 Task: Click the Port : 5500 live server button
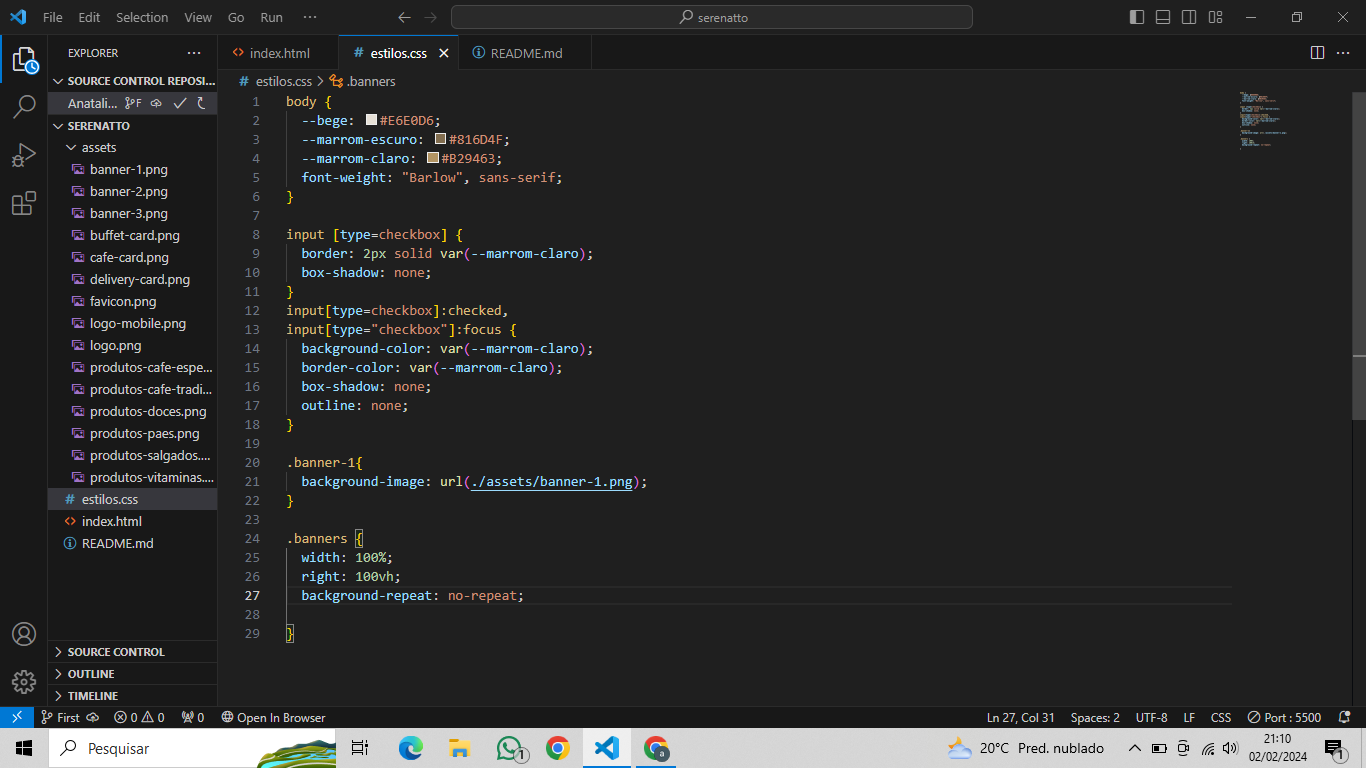click(x=1284, y=717)
